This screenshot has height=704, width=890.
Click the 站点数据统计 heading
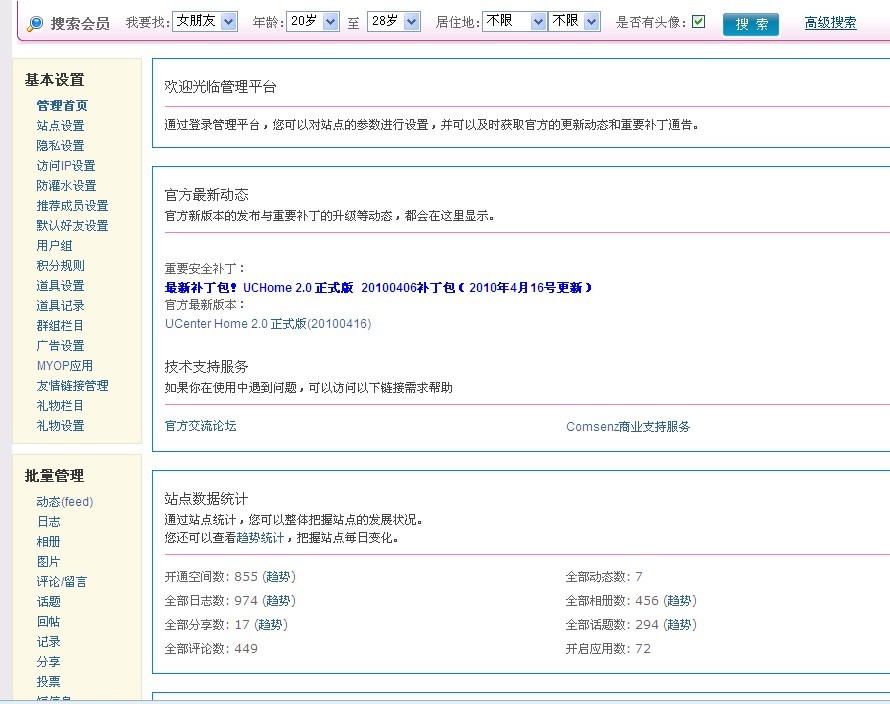point(206,499)
